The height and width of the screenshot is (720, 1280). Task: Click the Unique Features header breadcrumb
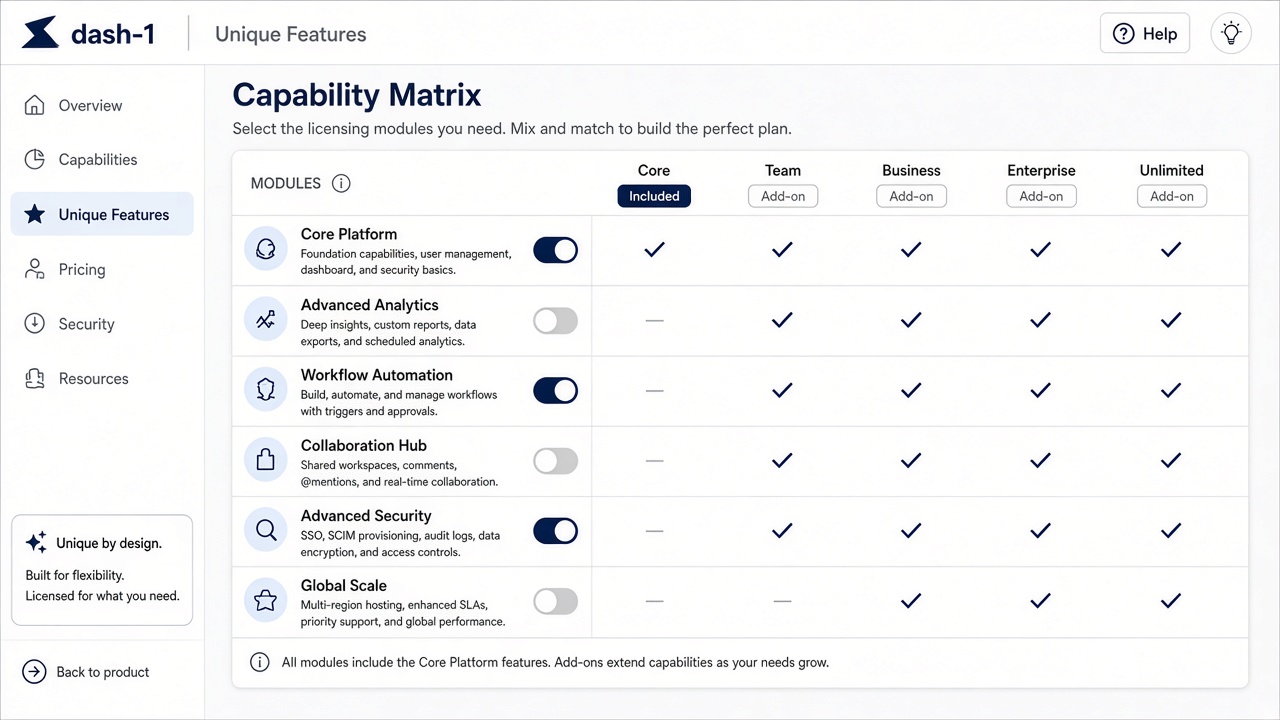291,34
